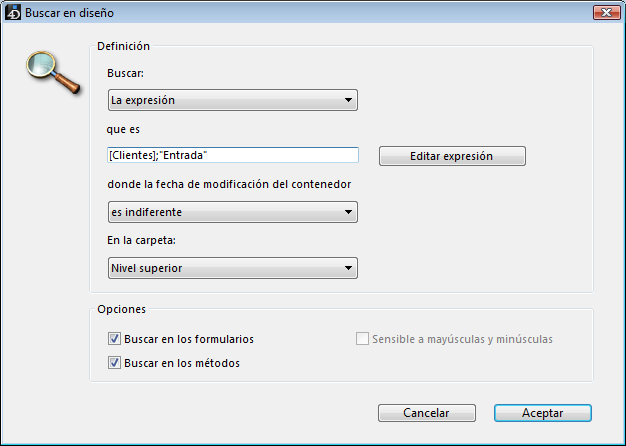Click the Cancelar button

(426, 413)
